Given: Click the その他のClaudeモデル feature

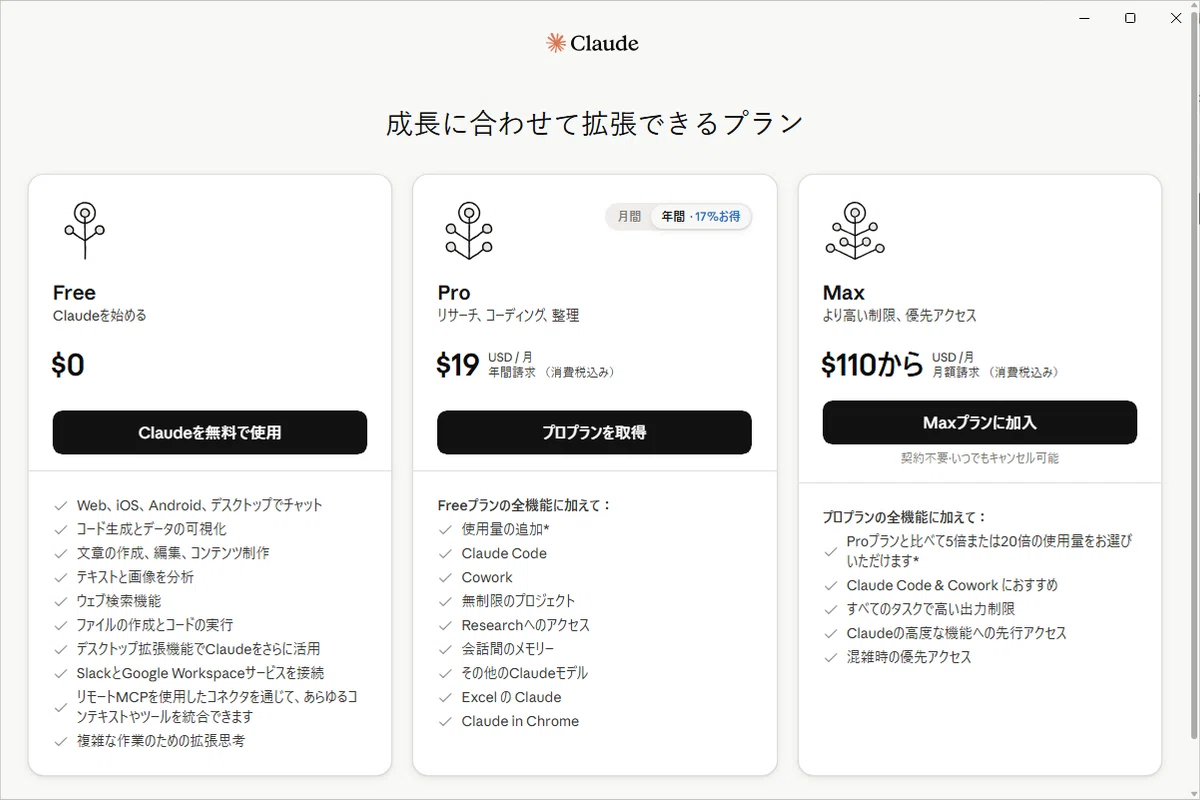Looking at the screenshot, I should (525, 673).
